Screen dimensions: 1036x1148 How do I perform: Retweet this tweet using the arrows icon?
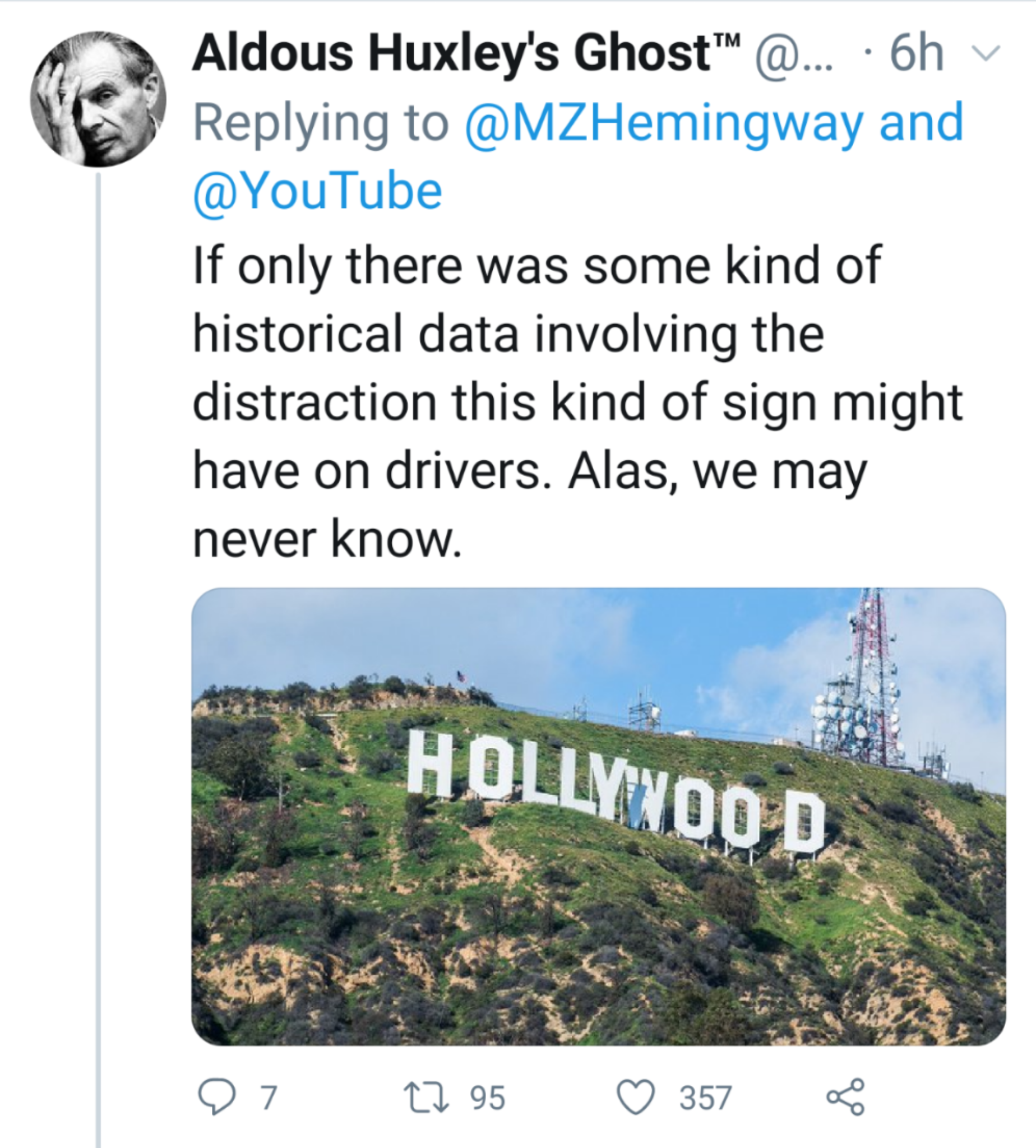(427, 1097)
